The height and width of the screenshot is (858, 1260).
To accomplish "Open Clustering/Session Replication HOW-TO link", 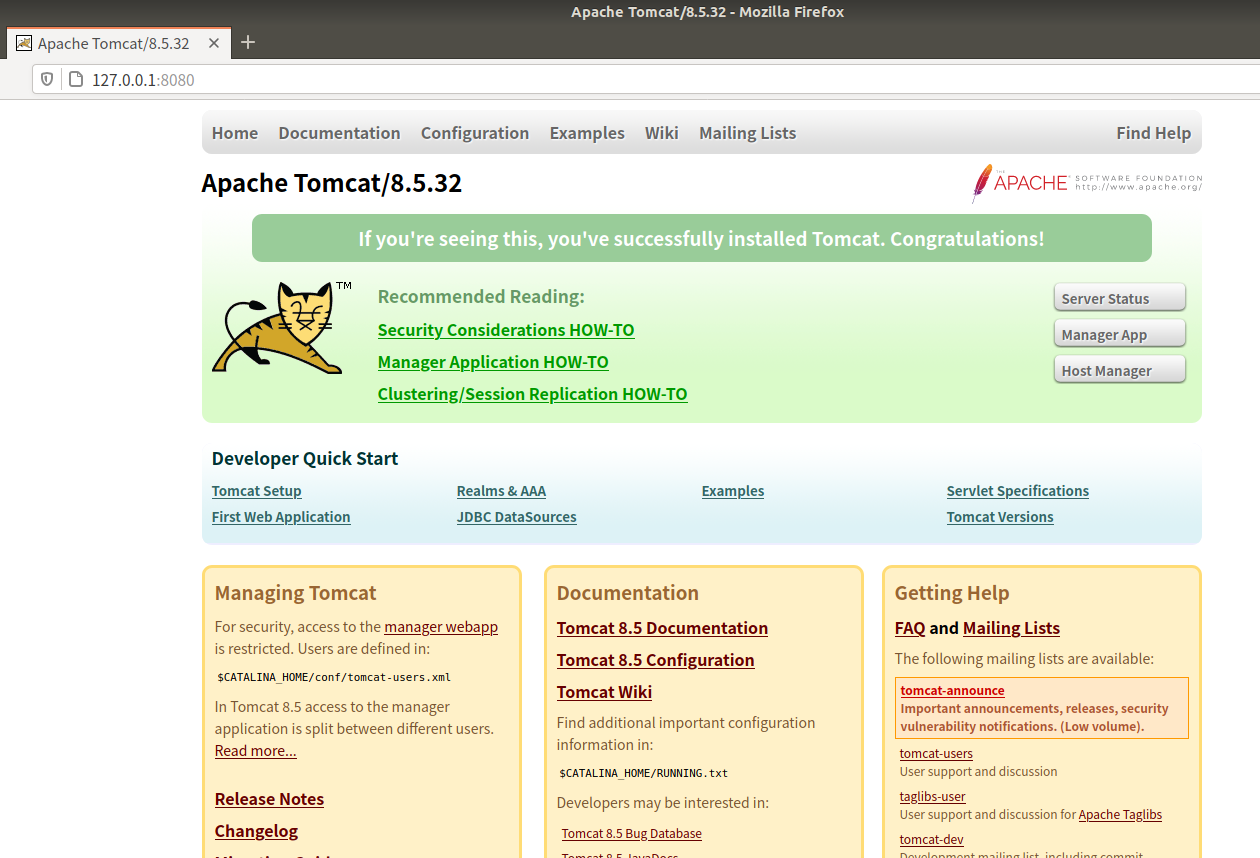I will tap(533, 394).
